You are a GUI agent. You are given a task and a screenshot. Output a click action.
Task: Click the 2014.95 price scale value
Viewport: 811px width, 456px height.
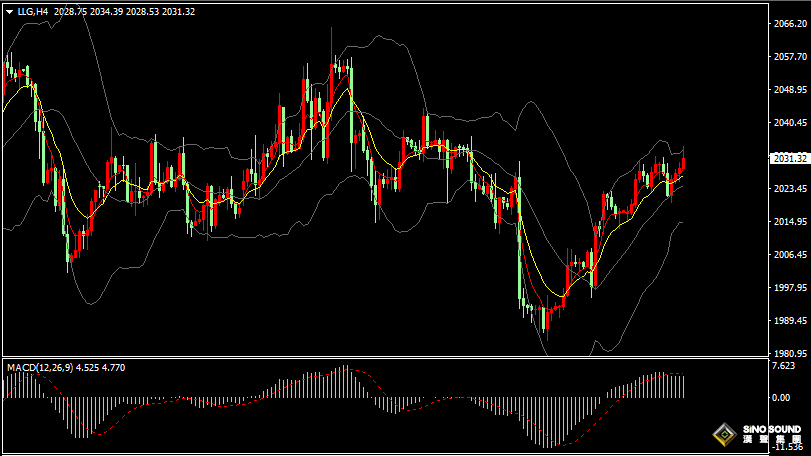point(789,222)
